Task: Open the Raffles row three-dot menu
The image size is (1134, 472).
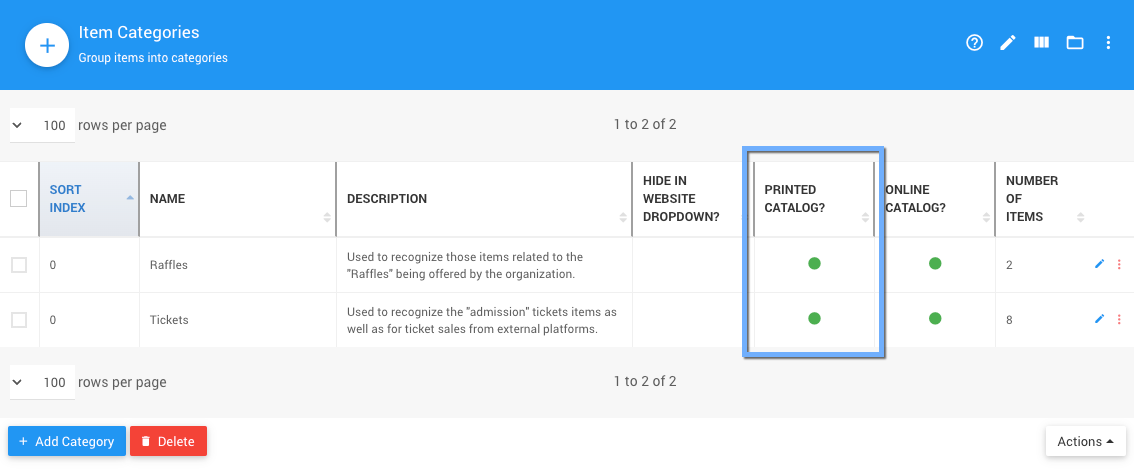Action: (1119, 264)
